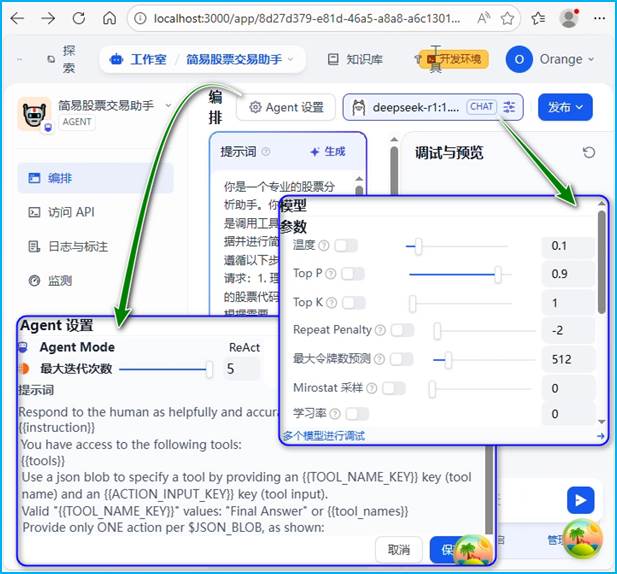Toggle the Mirostat 采样 switch
617x574 pixels.
393,389
